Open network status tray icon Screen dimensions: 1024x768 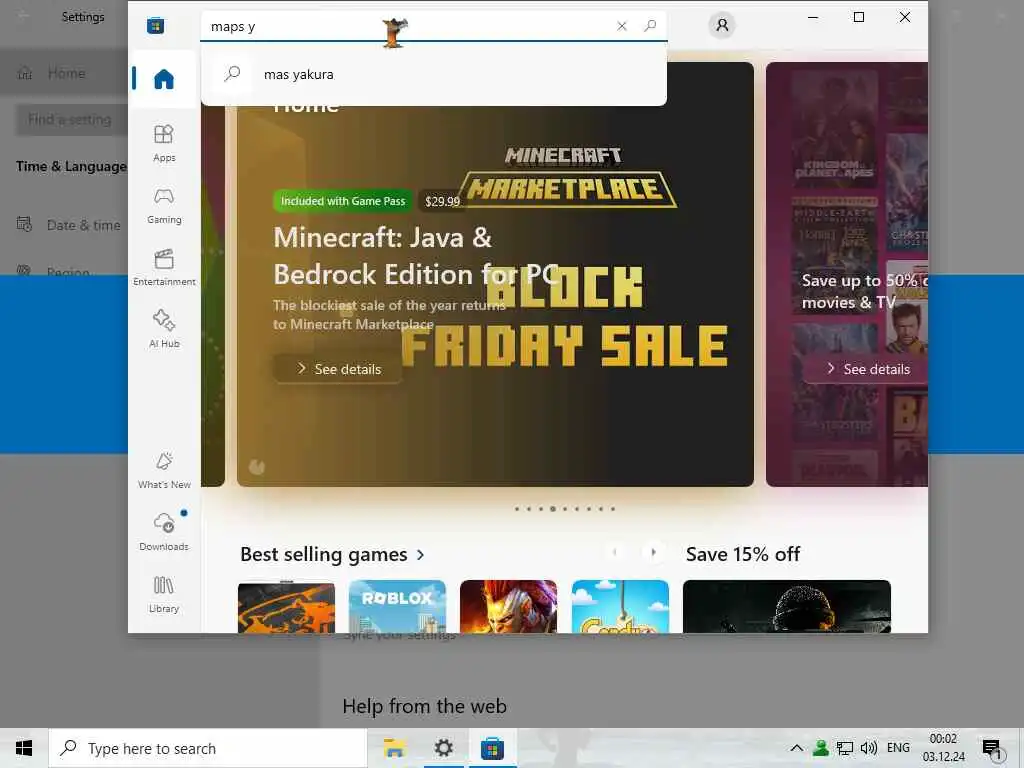click(x=845, y=748)
